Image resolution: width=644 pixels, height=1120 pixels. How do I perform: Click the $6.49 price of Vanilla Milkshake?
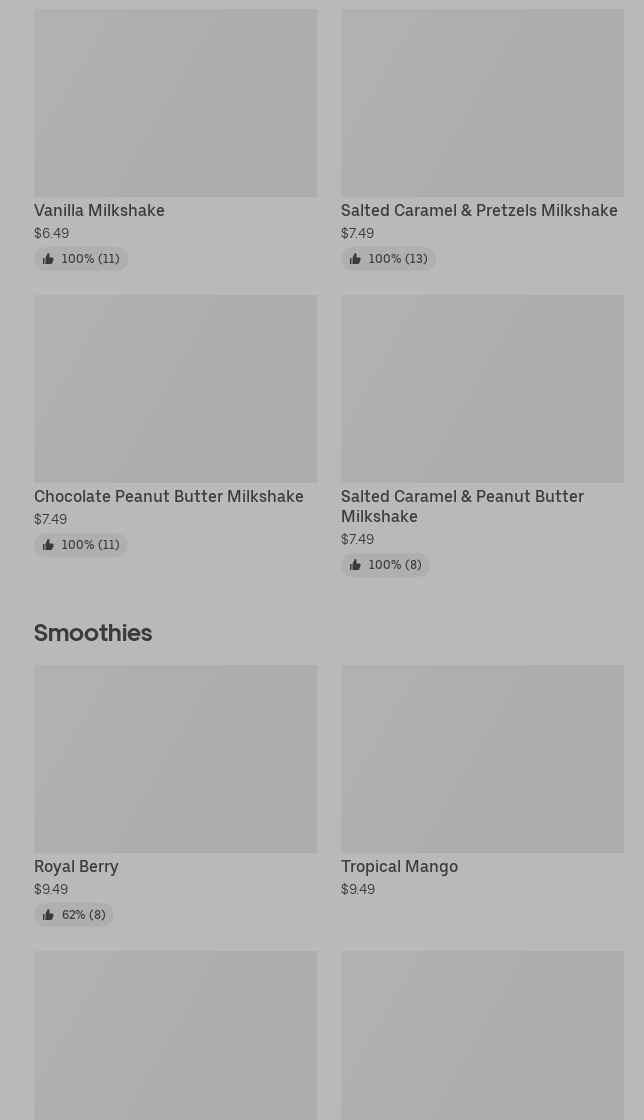click(x=52, y=233)
